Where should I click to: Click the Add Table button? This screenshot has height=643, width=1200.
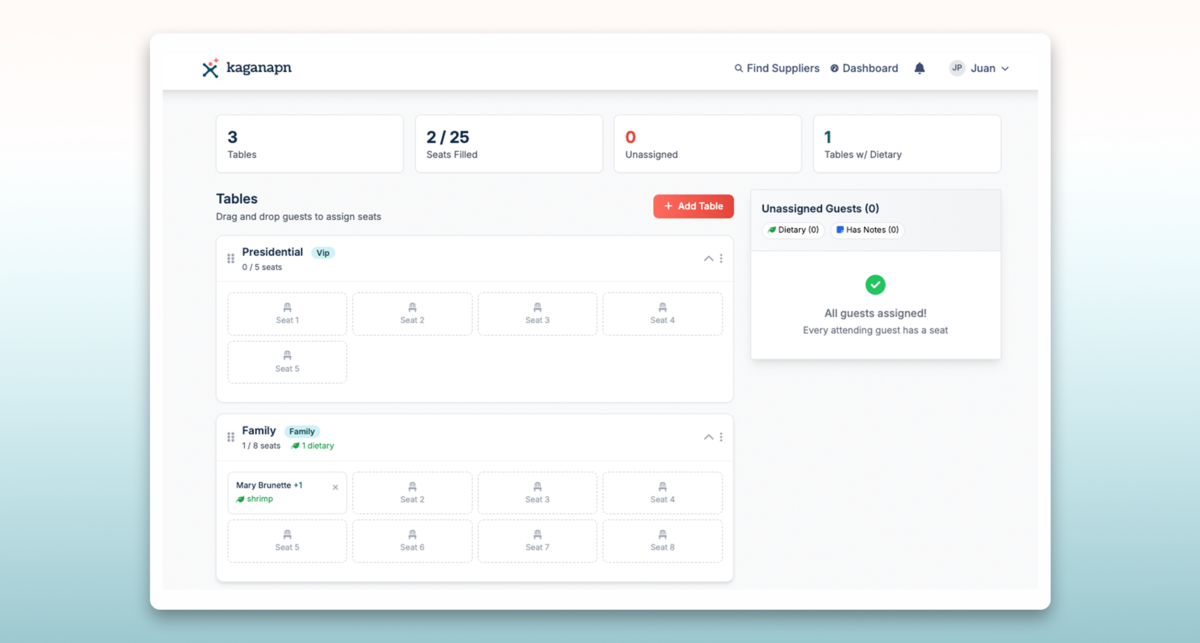pos(693,206)
